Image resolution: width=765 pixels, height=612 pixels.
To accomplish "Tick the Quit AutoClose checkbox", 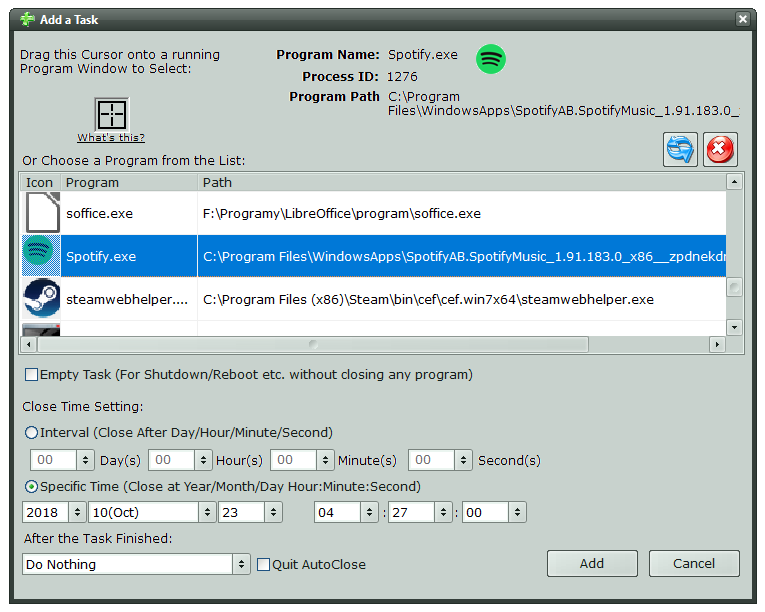I will click(263, 564).
